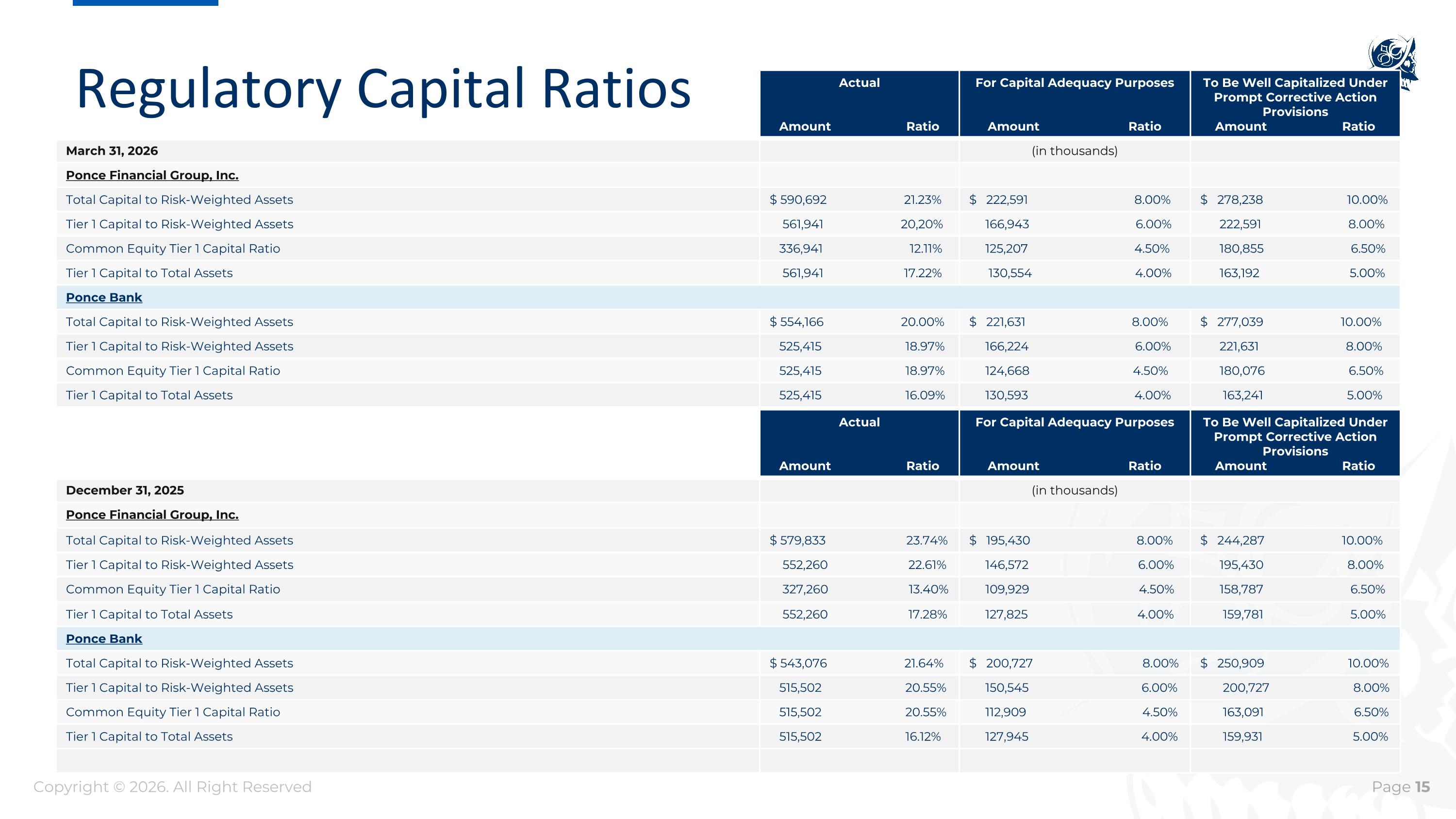The image size is (1456, 819).
Task: Click the 'Page 15' page number
Action: click(1401, 787)
